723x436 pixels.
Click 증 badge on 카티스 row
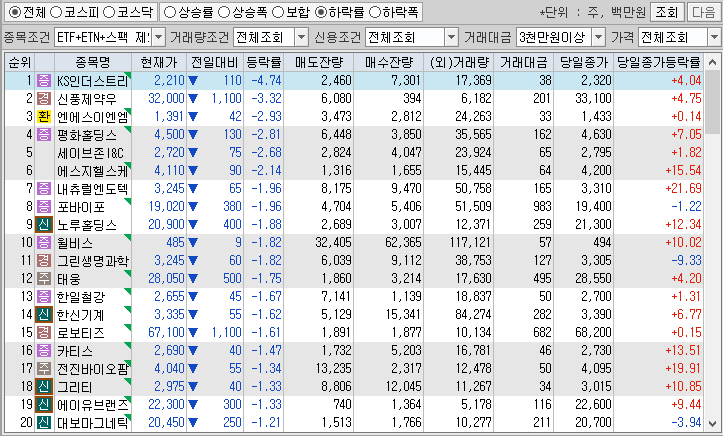tap(44, 350)
